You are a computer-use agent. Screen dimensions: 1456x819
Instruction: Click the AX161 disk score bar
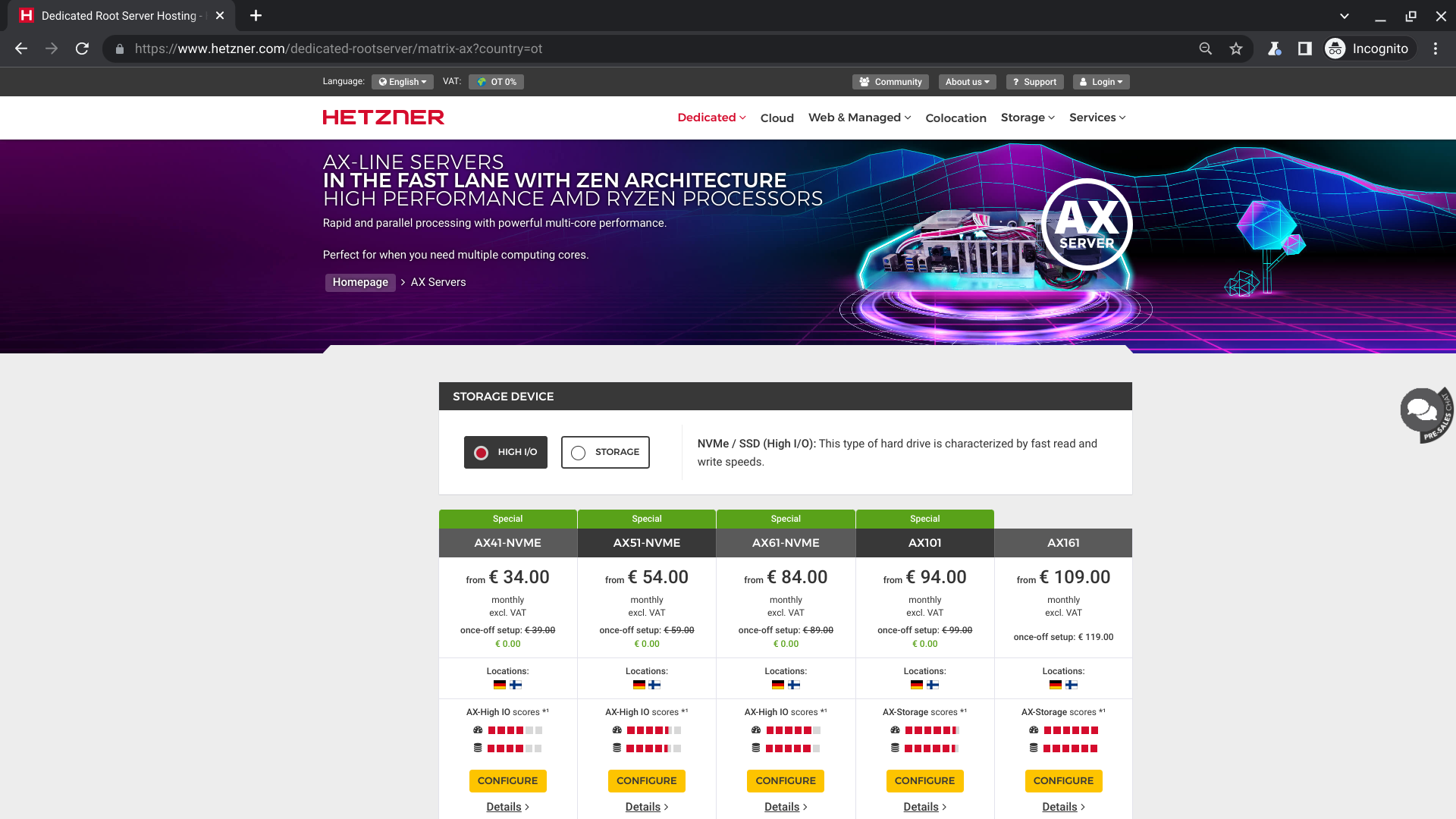pos(1070,748)
